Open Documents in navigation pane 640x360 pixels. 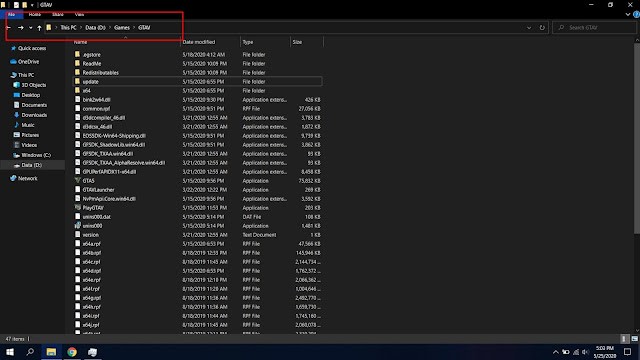click(x=34, y=105)
